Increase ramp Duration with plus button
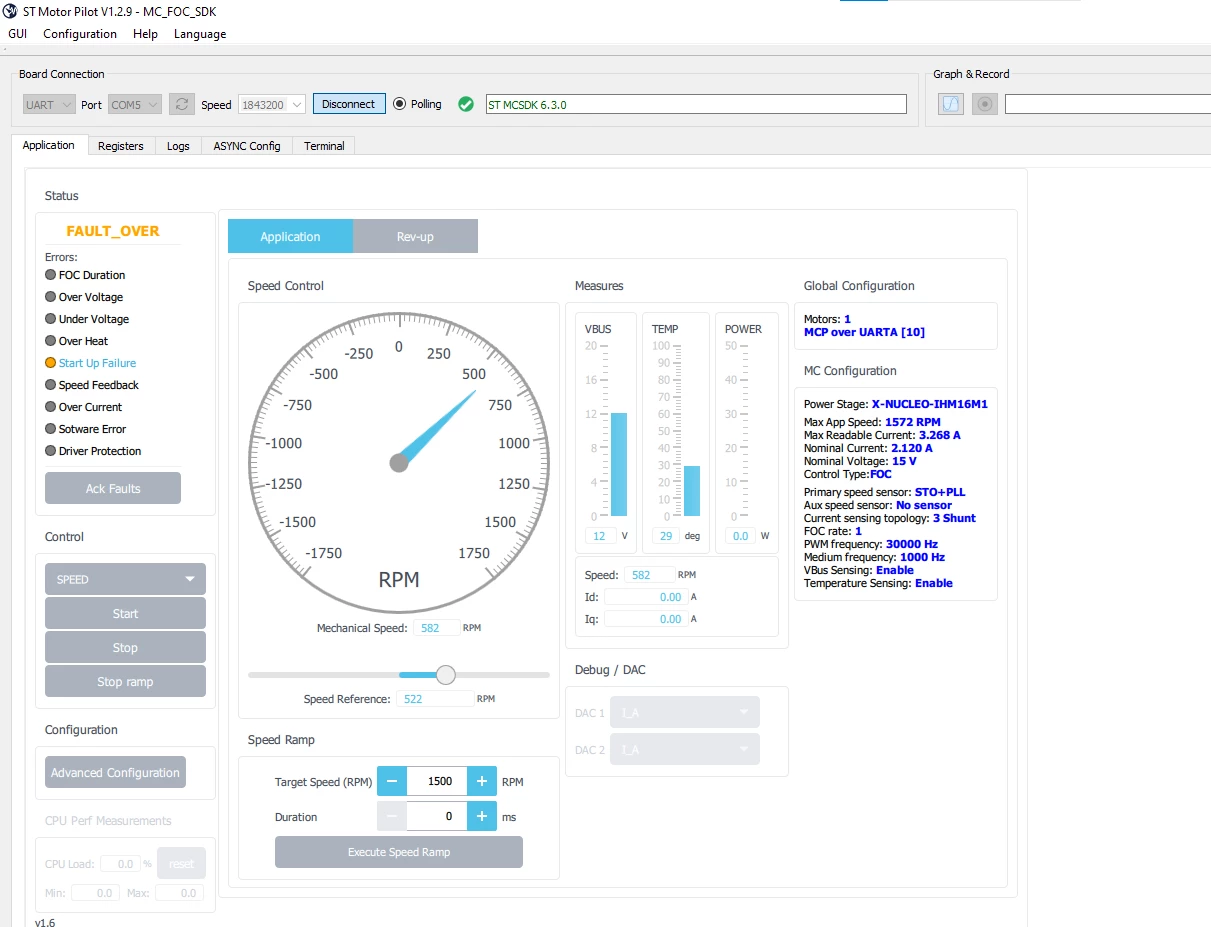This screenshot has width=1211, height=927. (x=482, y=817)
